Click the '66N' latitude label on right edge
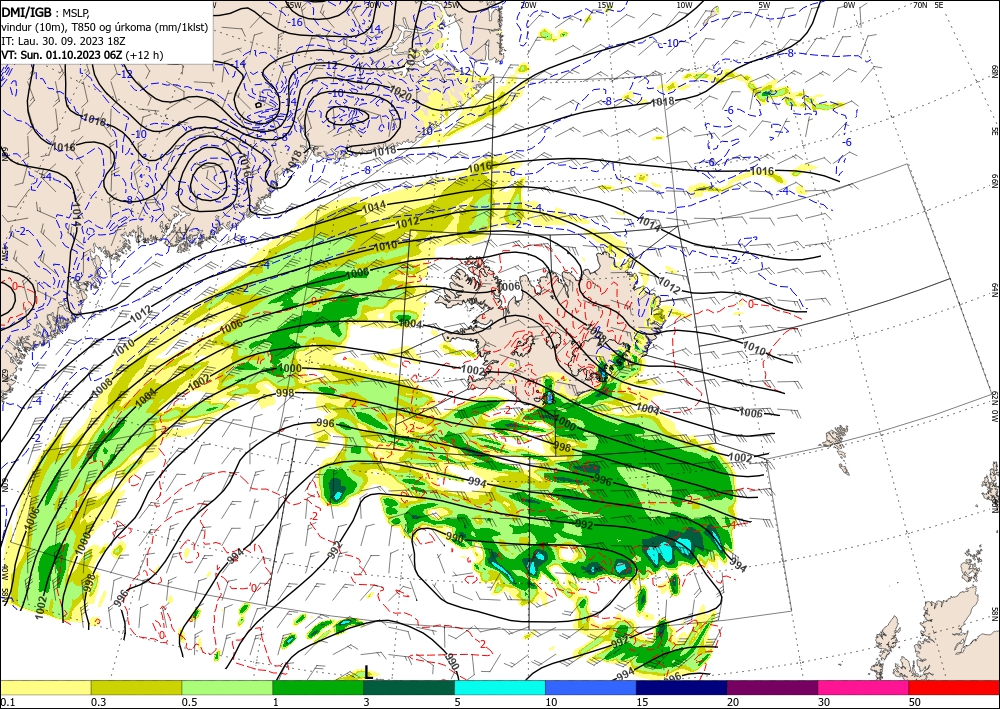 [x=994, y=181]
